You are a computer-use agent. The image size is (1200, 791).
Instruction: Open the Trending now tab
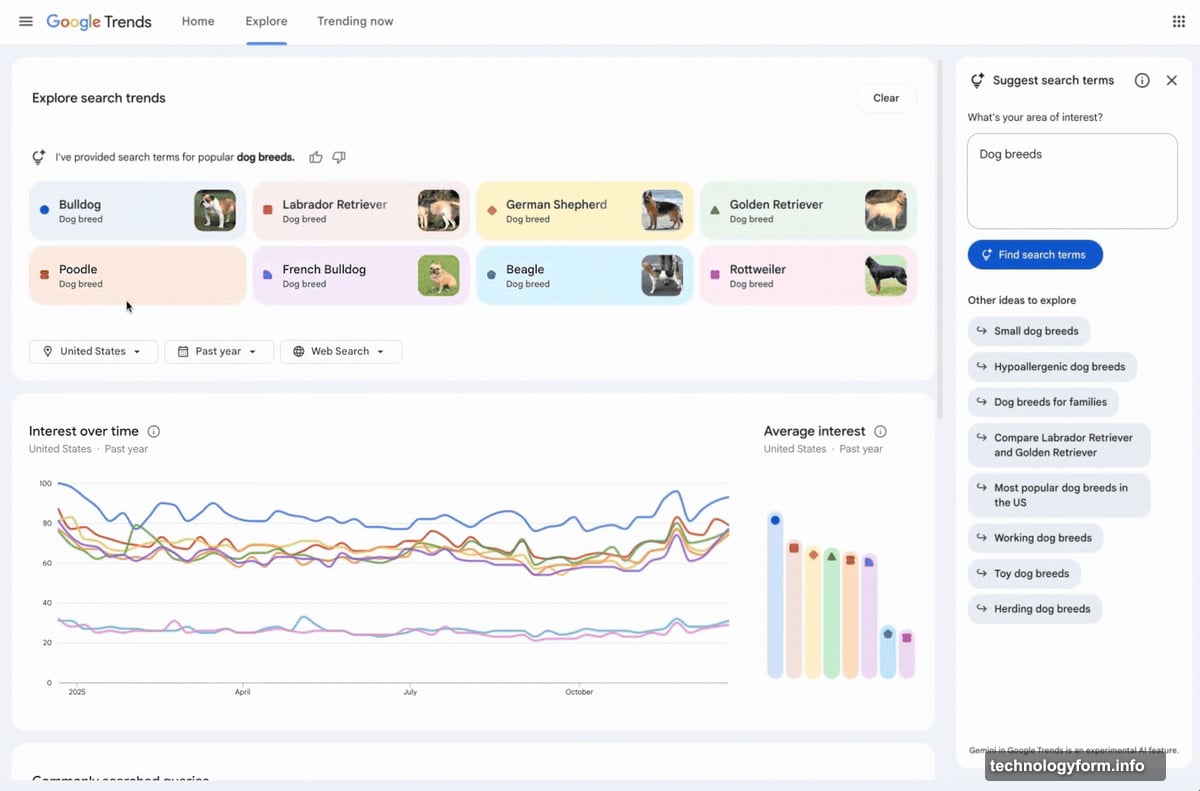tap(355, 21)
